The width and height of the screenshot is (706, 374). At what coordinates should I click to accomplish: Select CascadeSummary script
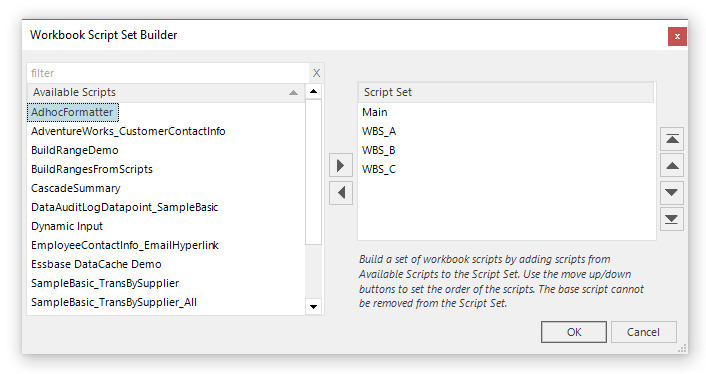click(x=76, y=188)
